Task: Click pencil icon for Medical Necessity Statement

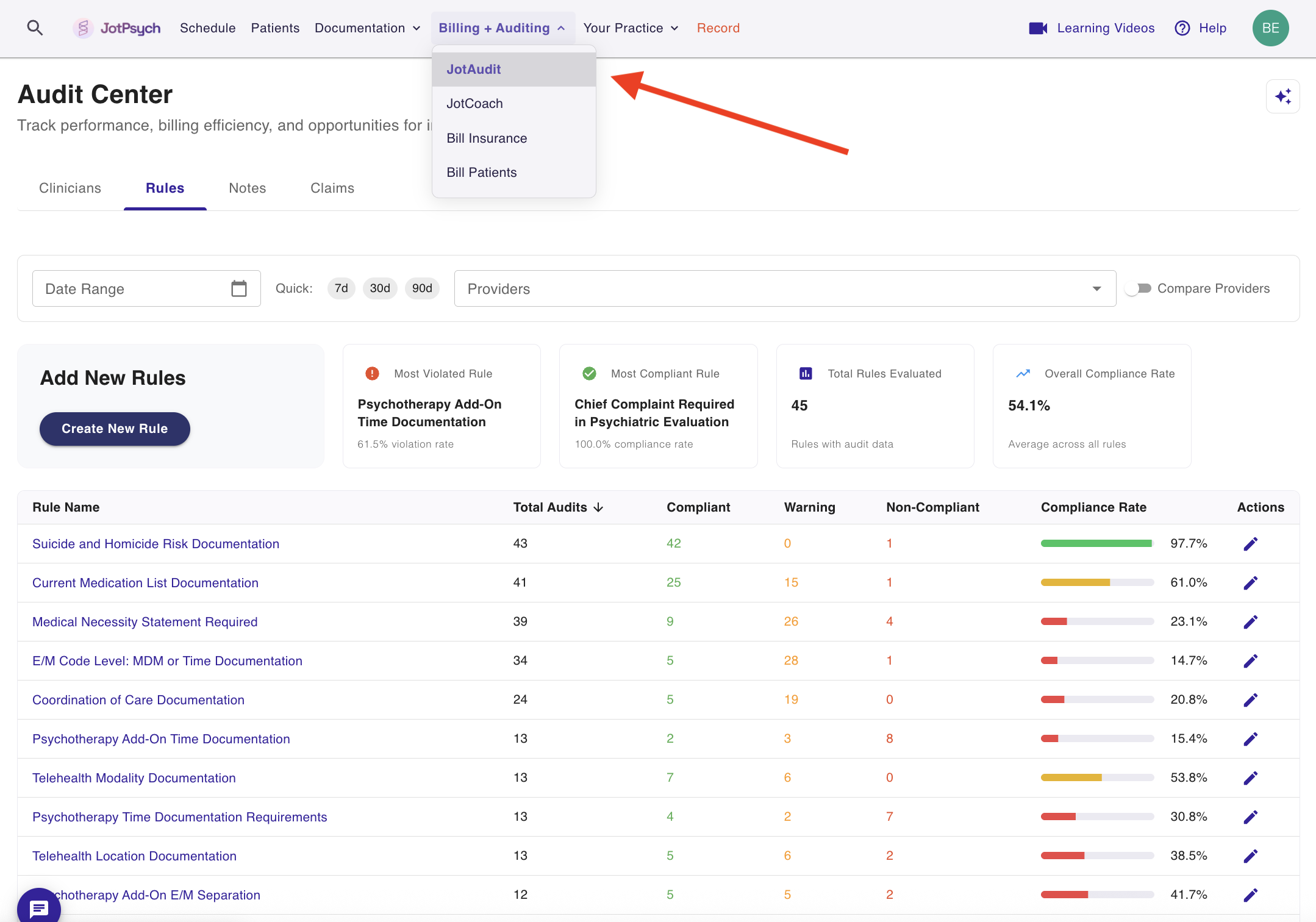Action: pos(1250,622)
